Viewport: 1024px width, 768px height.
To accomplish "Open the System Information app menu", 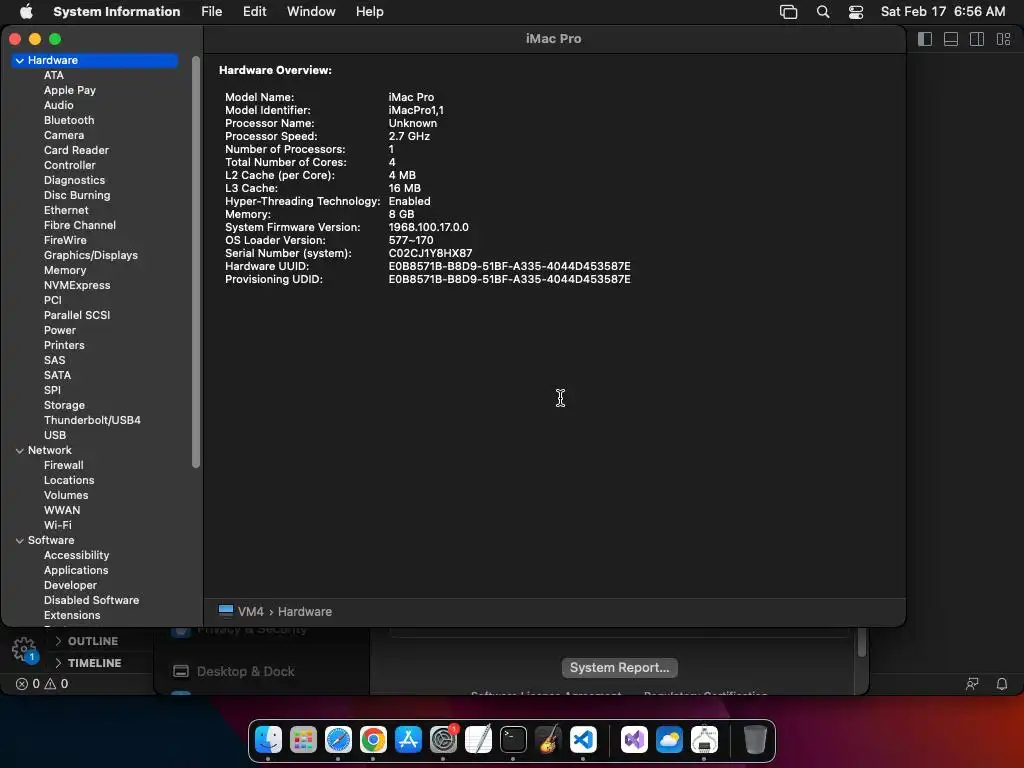I will 116,12.
